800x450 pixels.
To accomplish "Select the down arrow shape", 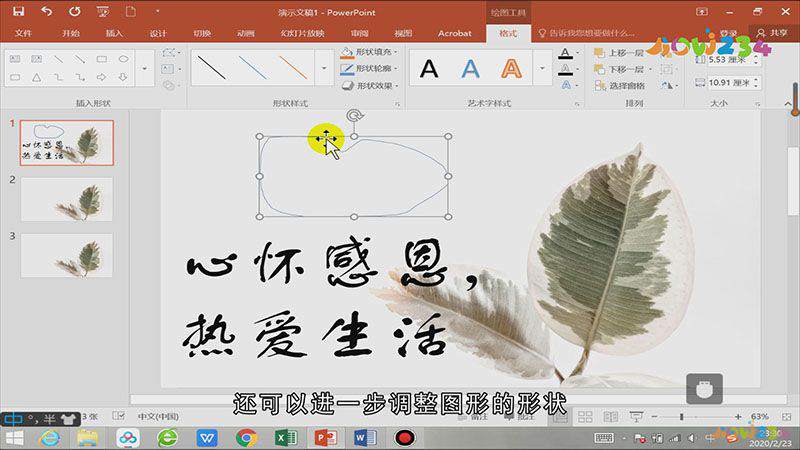I will click(x=123, y=78).
